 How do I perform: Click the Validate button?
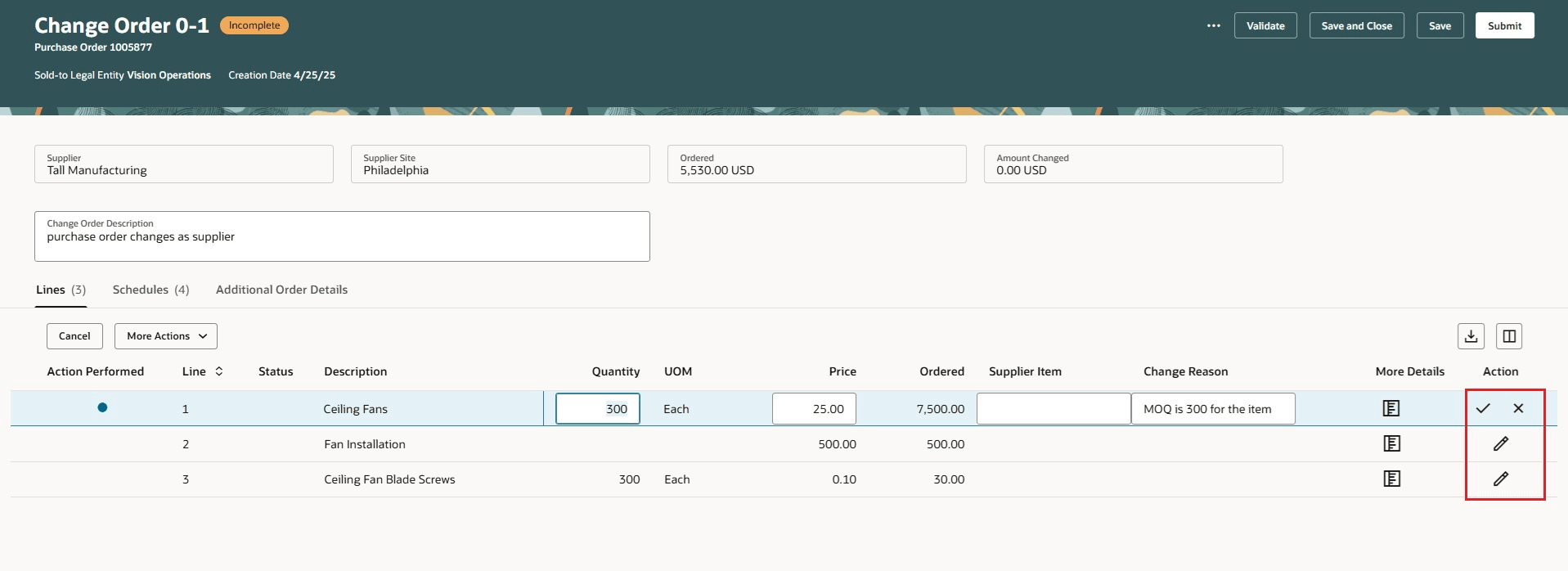[x=1265, y=25]
